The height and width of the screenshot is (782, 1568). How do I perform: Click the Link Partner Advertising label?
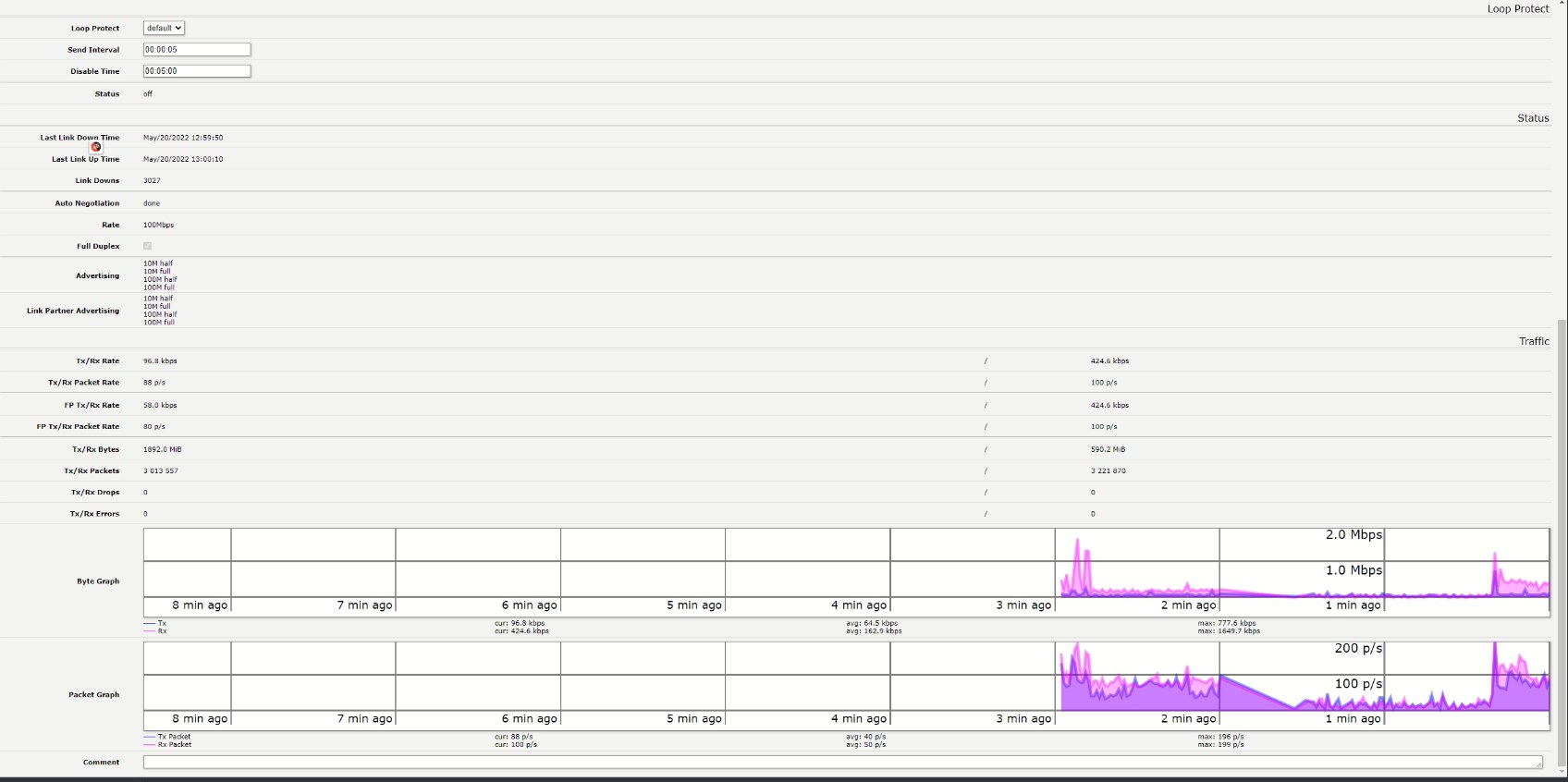(73, 312)
